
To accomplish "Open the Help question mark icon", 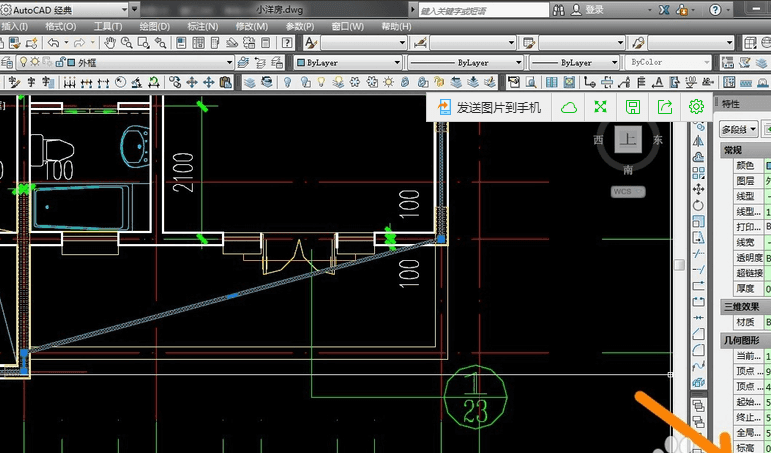I will pos(287,43).
